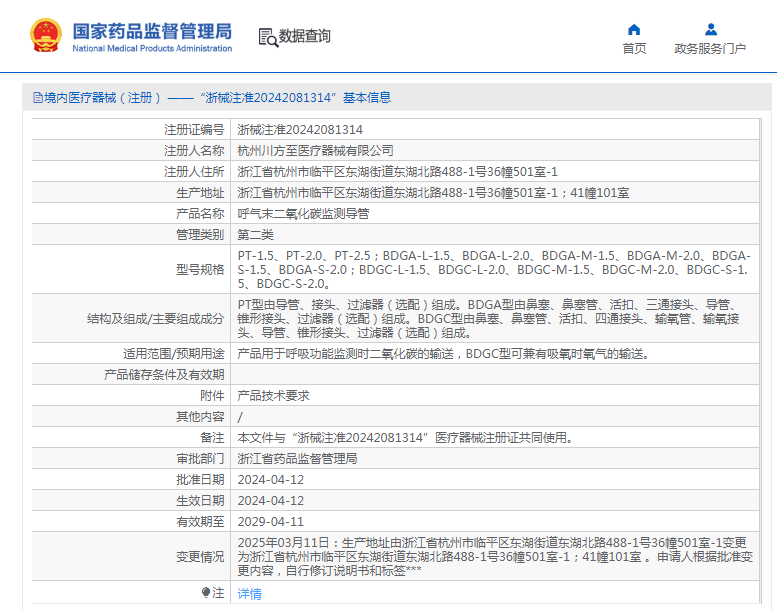This screenshot has height=610, width=777.
Task: Click the 产品名称 label
Action: point(200,214)
